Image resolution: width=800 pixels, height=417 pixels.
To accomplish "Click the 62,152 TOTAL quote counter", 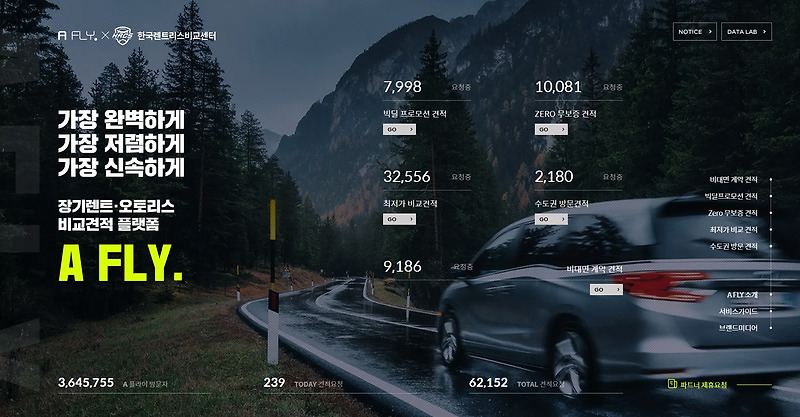I will (488, 382).
